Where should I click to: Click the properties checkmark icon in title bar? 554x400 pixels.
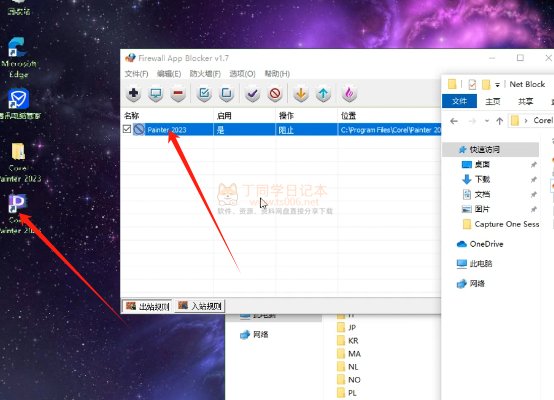coord(472,84)
